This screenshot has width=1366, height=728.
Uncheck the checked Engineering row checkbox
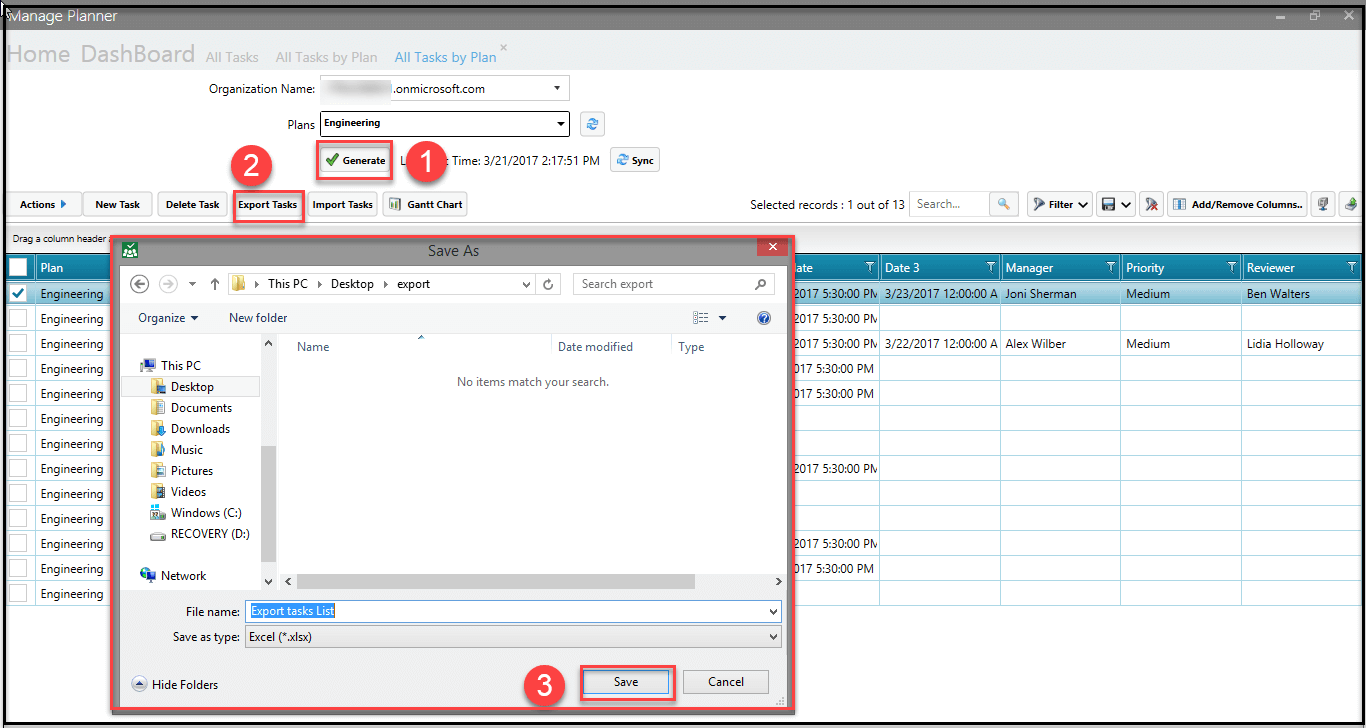[x=18, y=293]
